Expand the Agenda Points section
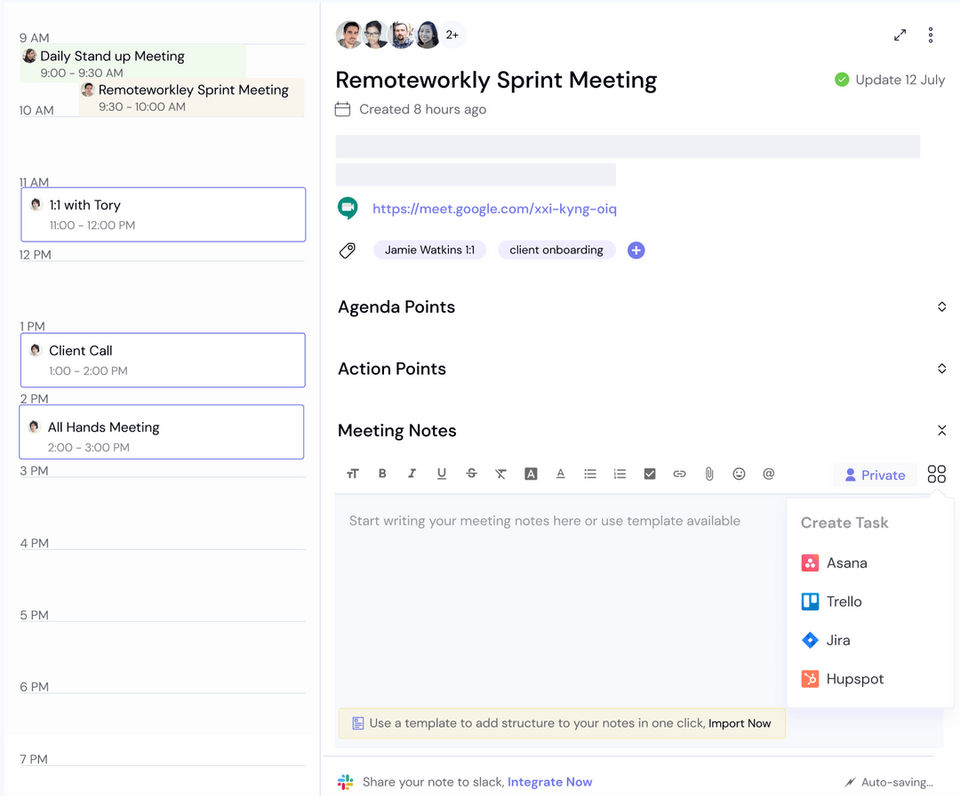 coord(941,307)
